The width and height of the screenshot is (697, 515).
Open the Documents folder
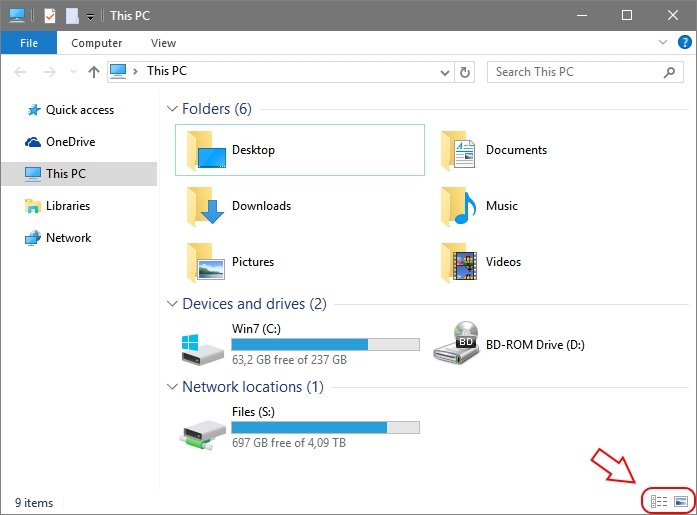[494, 150]
